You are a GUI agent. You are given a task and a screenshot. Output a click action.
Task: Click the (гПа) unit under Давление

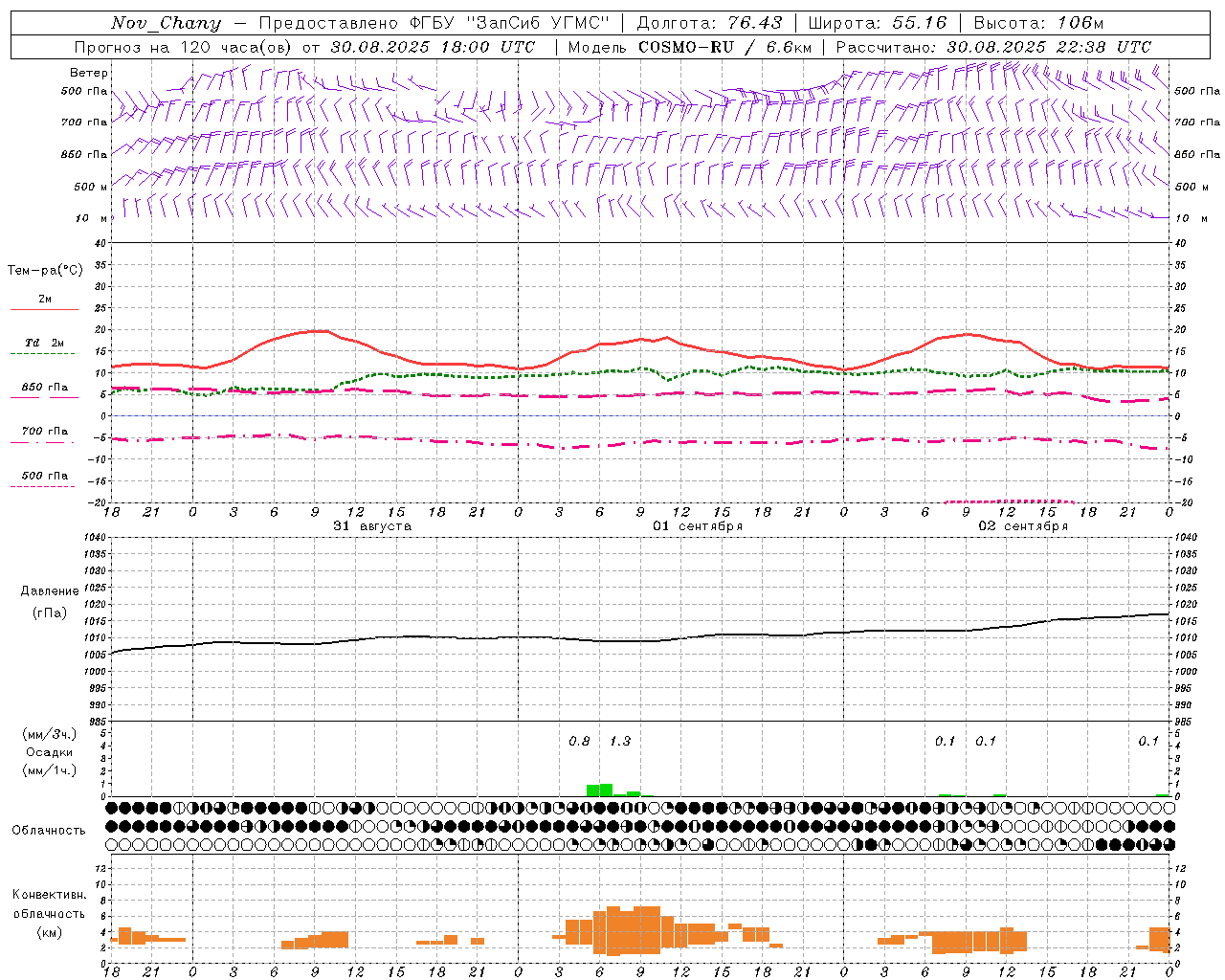tap(50, 612)
